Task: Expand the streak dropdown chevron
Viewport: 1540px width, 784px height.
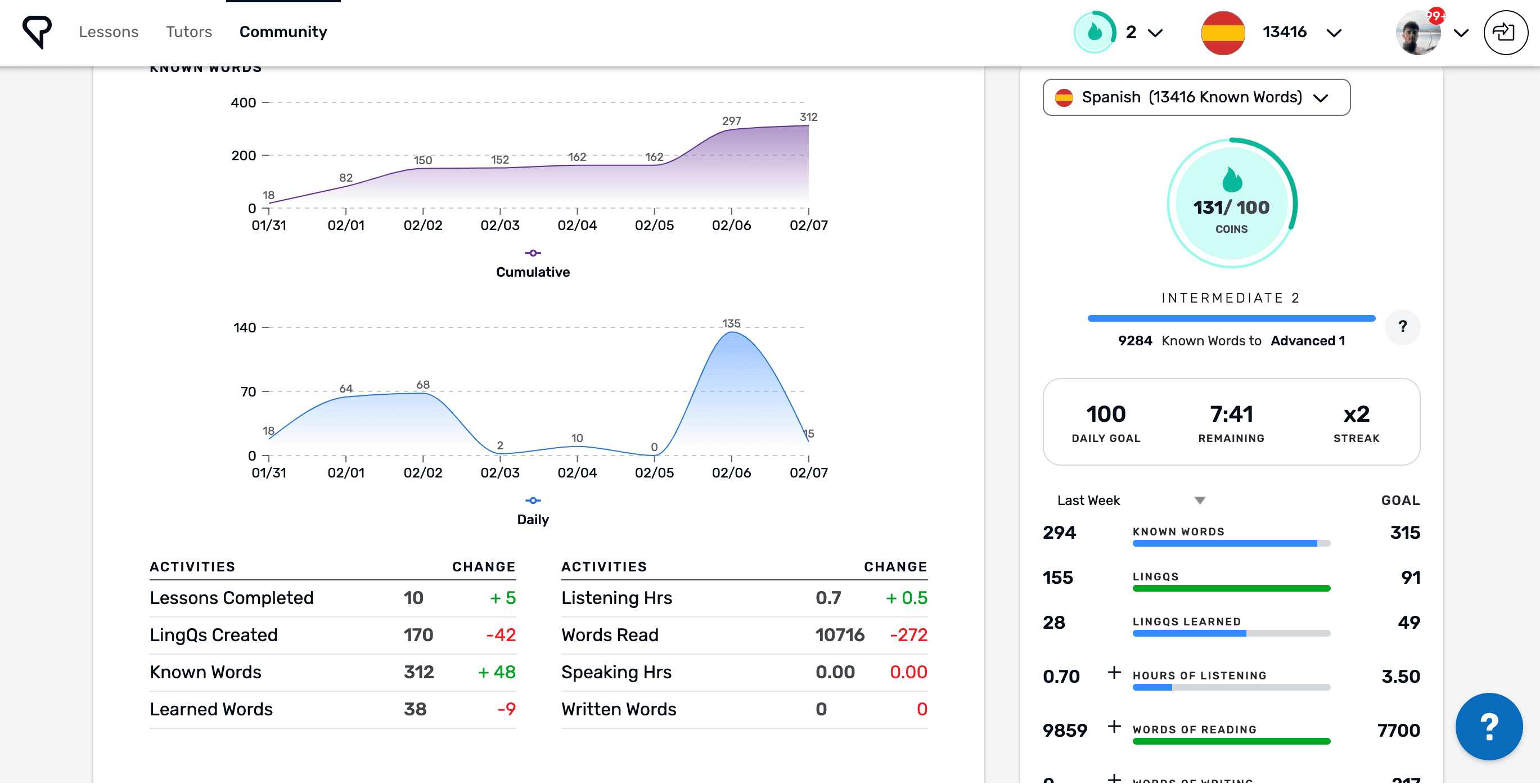Action: tap(1156, 33)
